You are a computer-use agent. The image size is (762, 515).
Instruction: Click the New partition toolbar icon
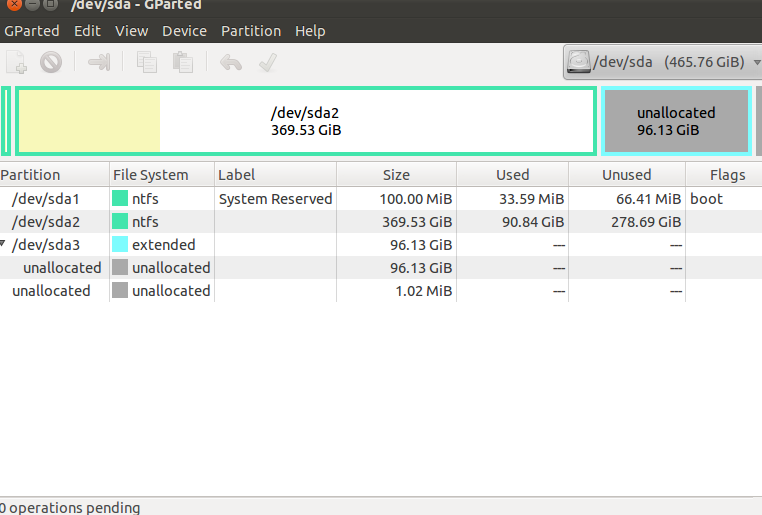pos(17,62)
